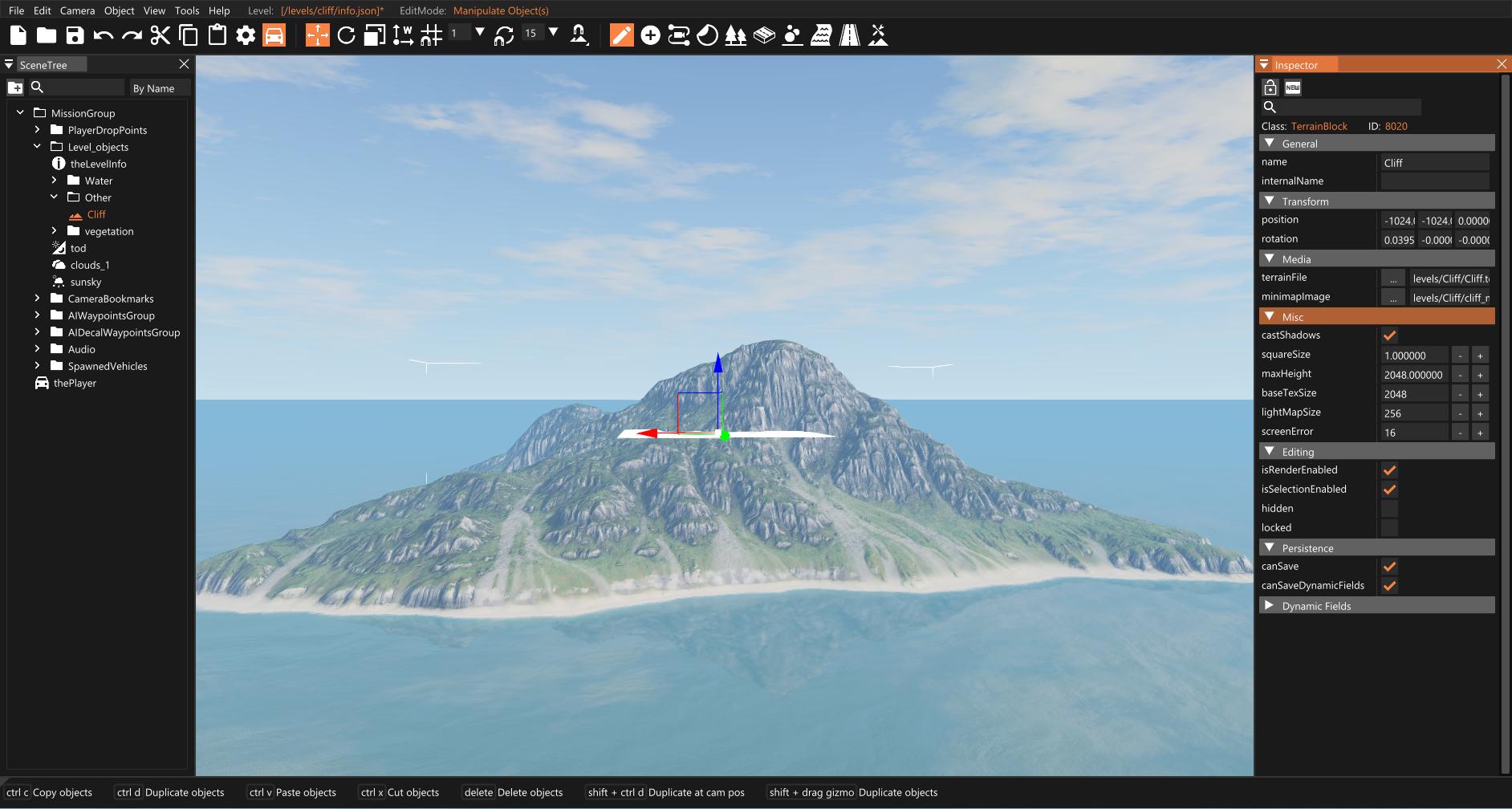Open the river editor tool
1512x809 pixels.
tap(821, 35)
